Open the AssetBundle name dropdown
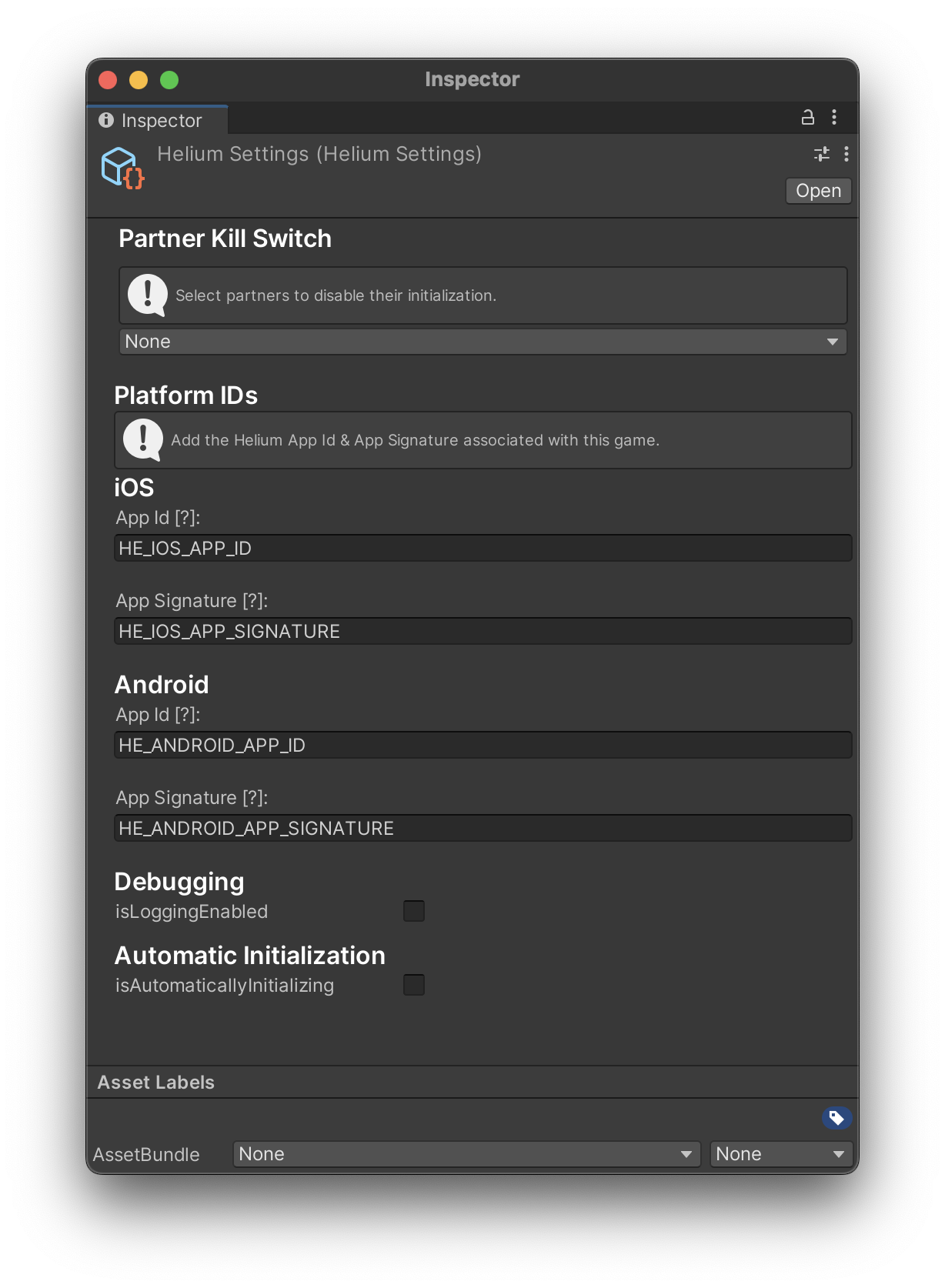 [466, 1154]
